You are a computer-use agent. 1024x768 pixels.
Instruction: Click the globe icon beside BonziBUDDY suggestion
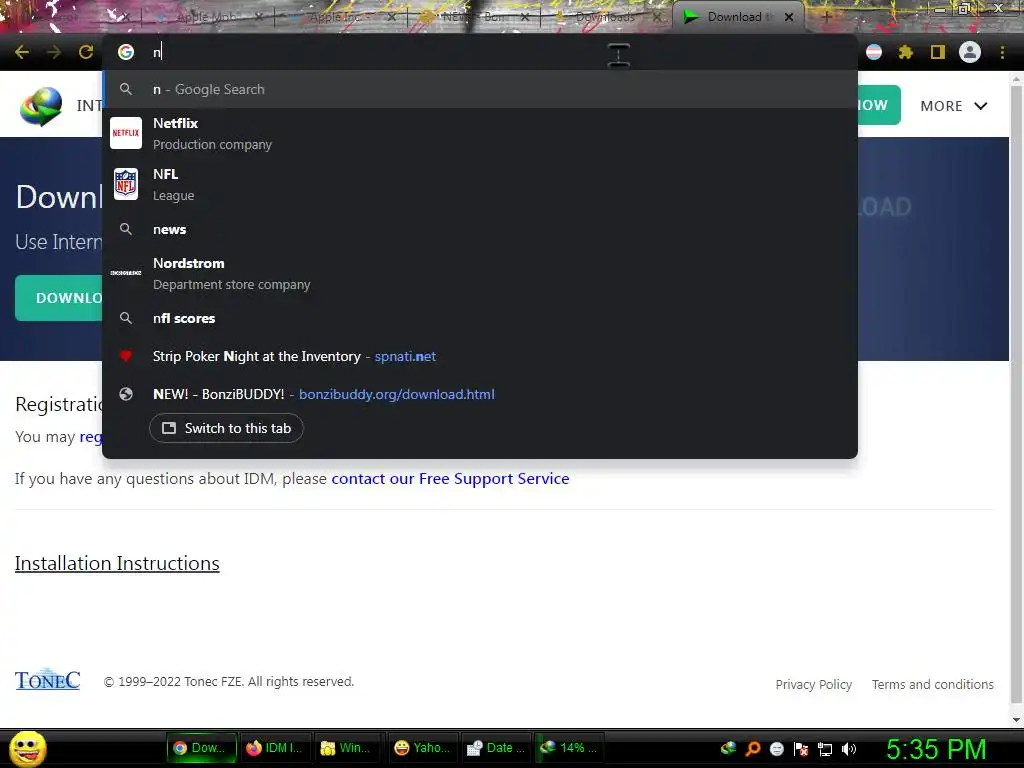(x=126, y=394)
